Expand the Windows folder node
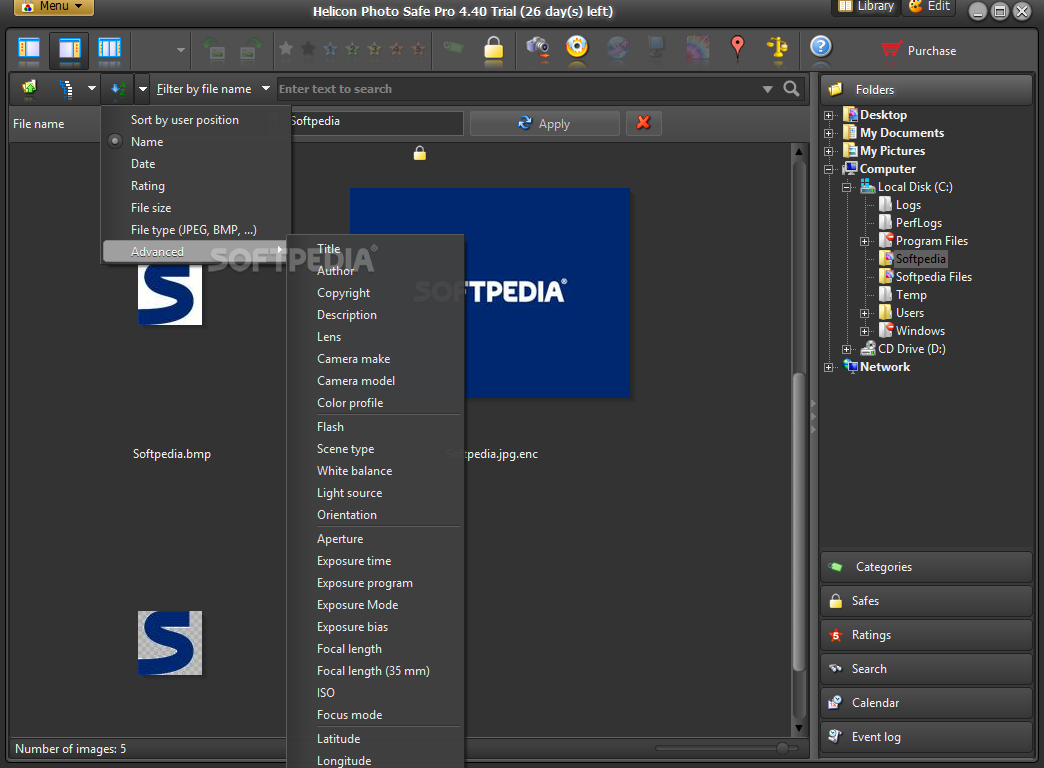This screenshot has height=768, width=1044. pyautogui.click(x=865, y=331)
